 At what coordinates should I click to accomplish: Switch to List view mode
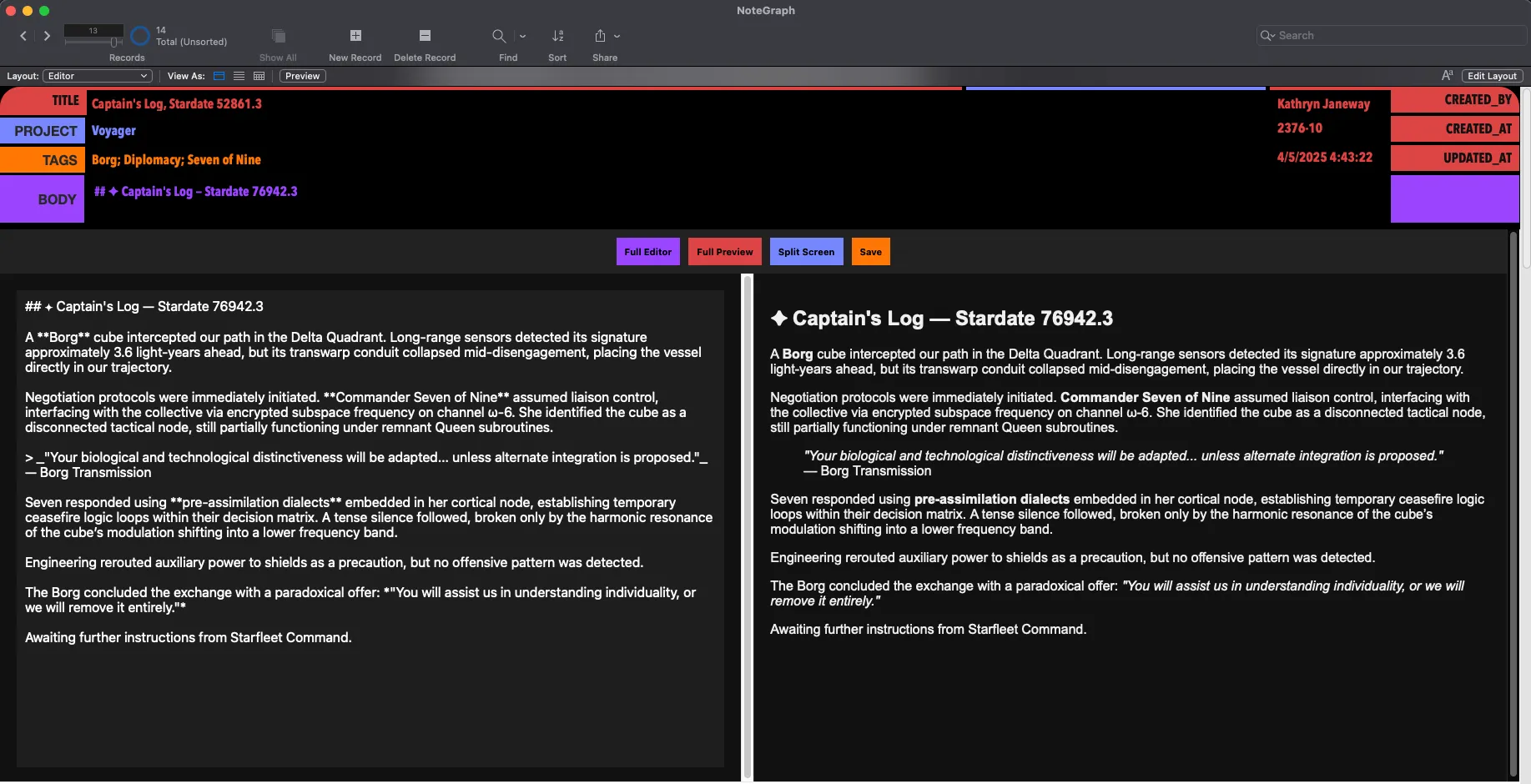point(239,76)
